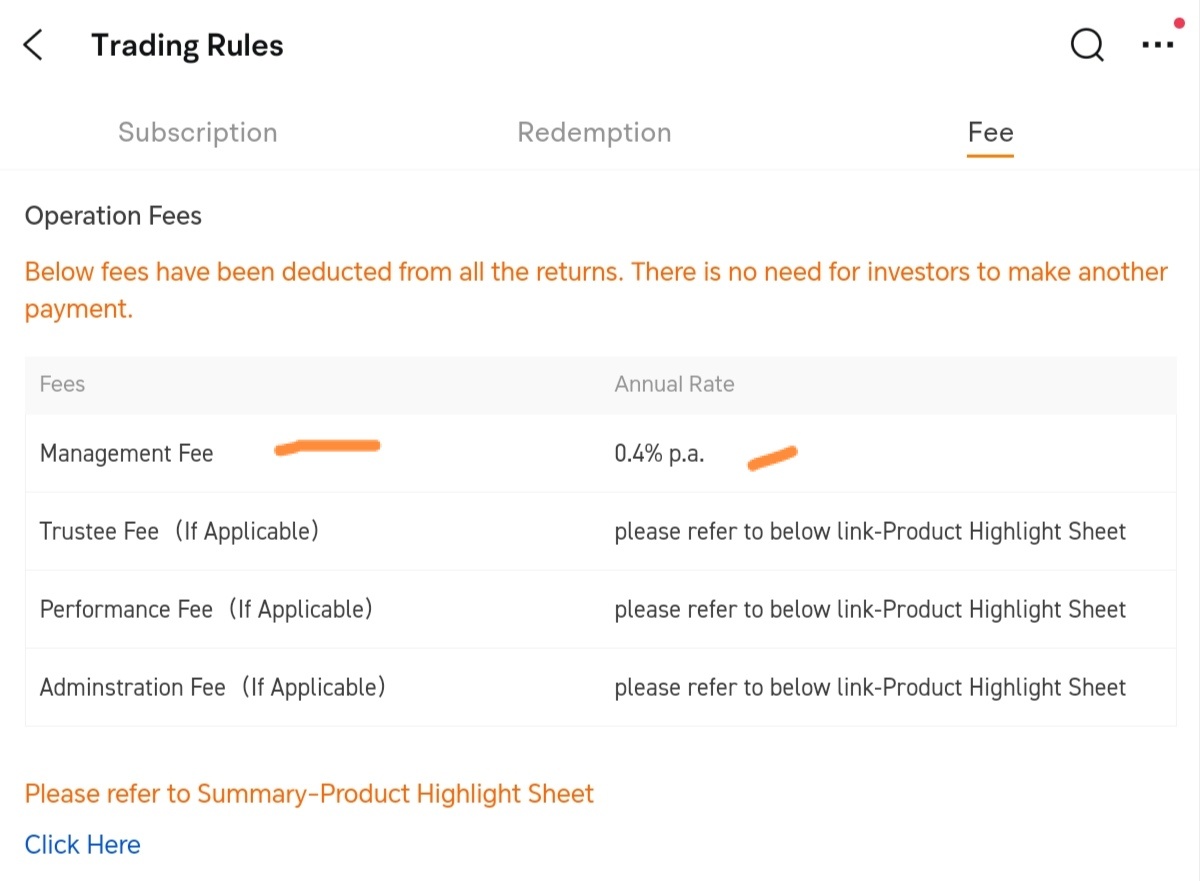Viewport: 1200px width, 881px height.
Task: Select Trustee Fee (If Applicable) row
Action: point(600,532)
